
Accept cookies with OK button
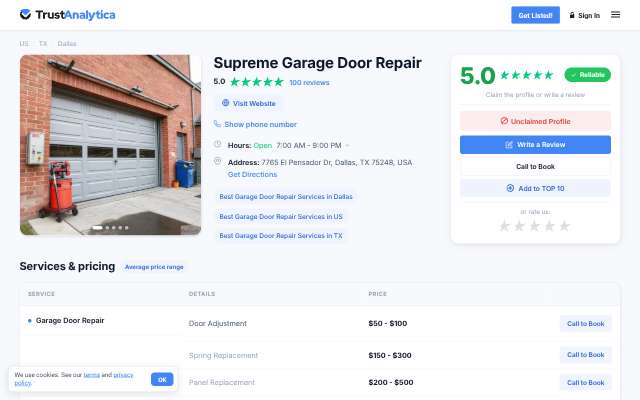(162, 380)
